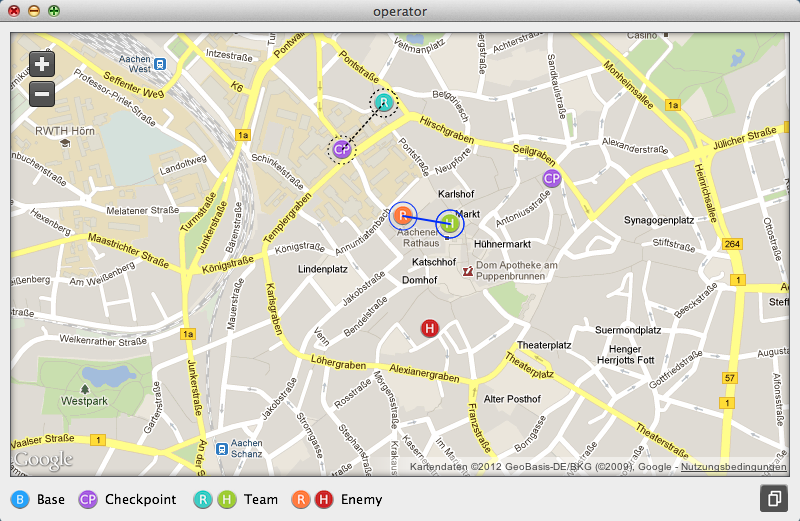Click the Base legend label
The image size is (800, 521).
point(51,499)
